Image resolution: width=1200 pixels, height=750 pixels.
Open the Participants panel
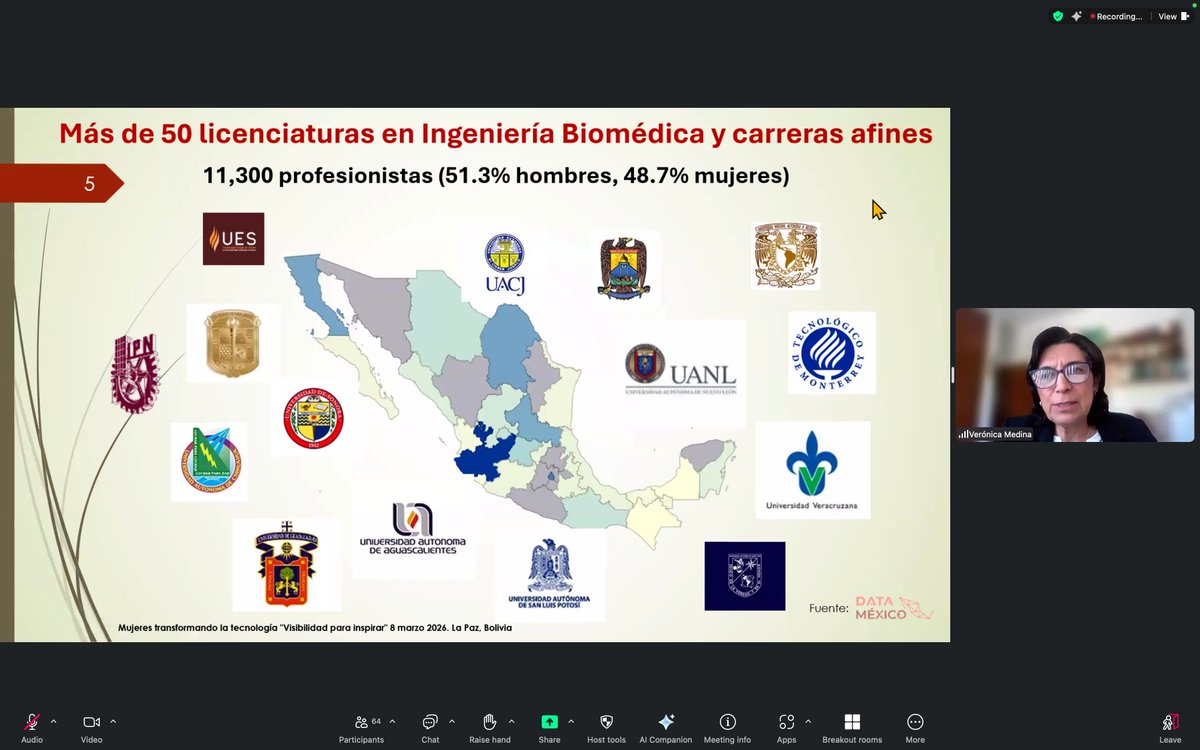pos(361,727)
